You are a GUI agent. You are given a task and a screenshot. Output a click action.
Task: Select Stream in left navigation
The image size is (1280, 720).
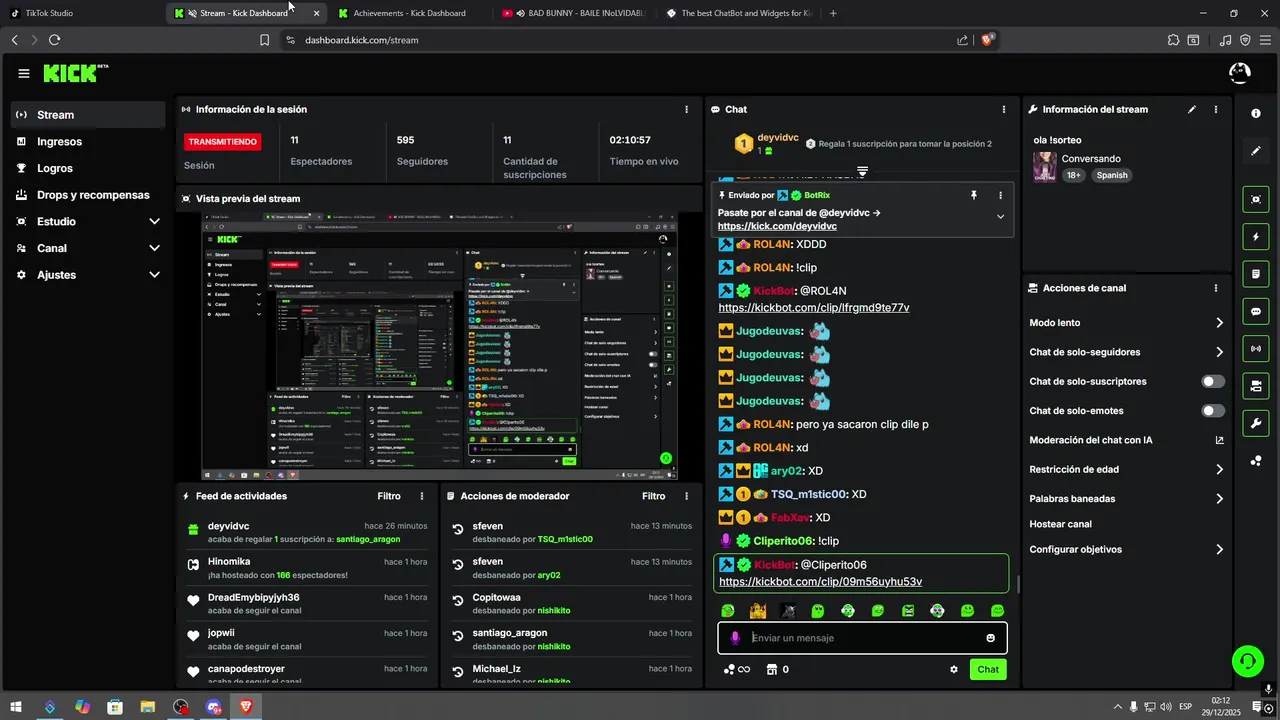88,115
